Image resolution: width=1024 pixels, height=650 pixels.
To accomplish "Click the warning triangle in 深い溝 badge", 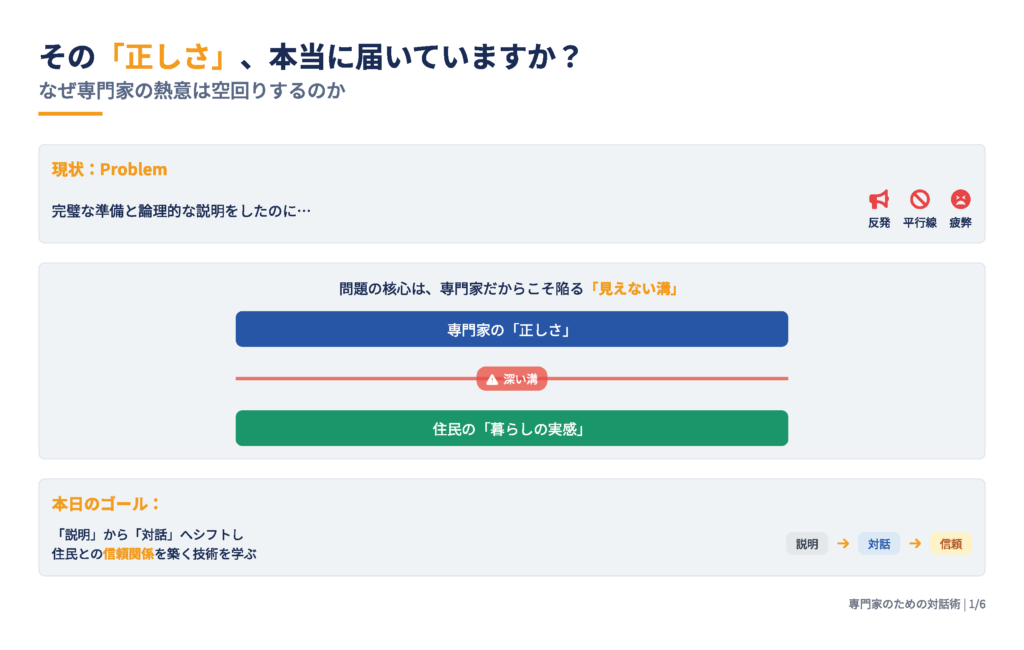I will point(492,379).
